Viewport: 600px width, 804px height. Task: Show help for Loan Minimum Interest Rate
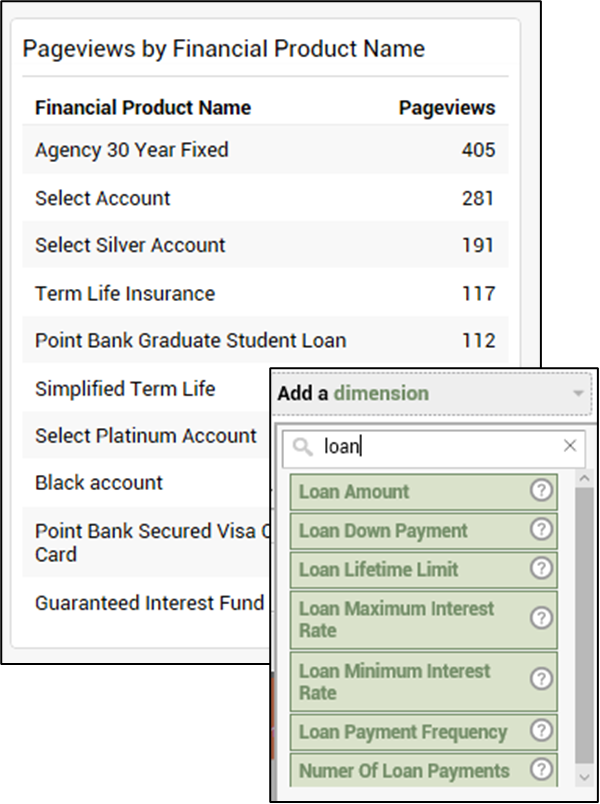click(x=541, y=681)
